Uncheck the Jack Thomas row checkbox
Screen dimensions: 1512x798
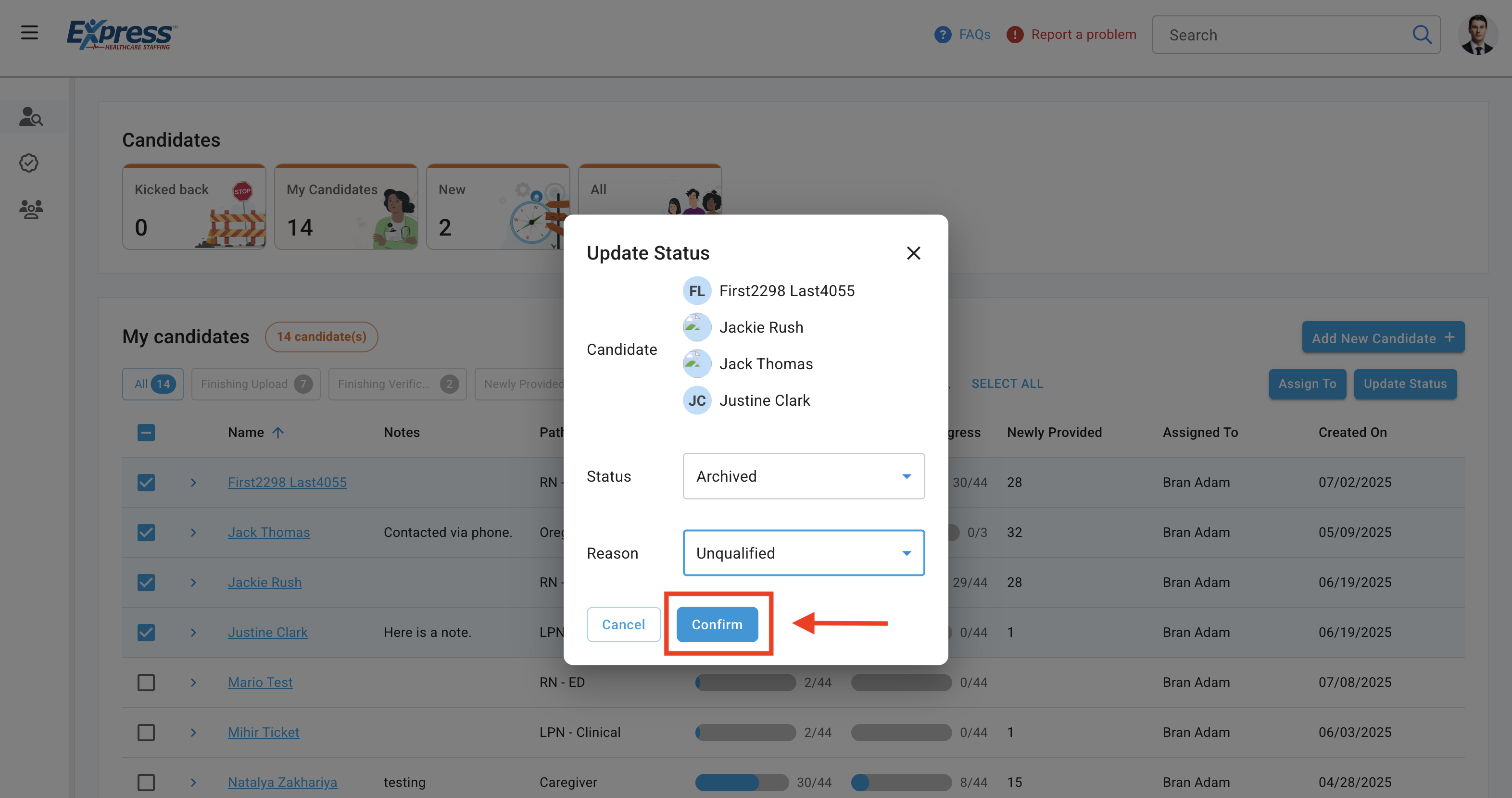point(146,532)
